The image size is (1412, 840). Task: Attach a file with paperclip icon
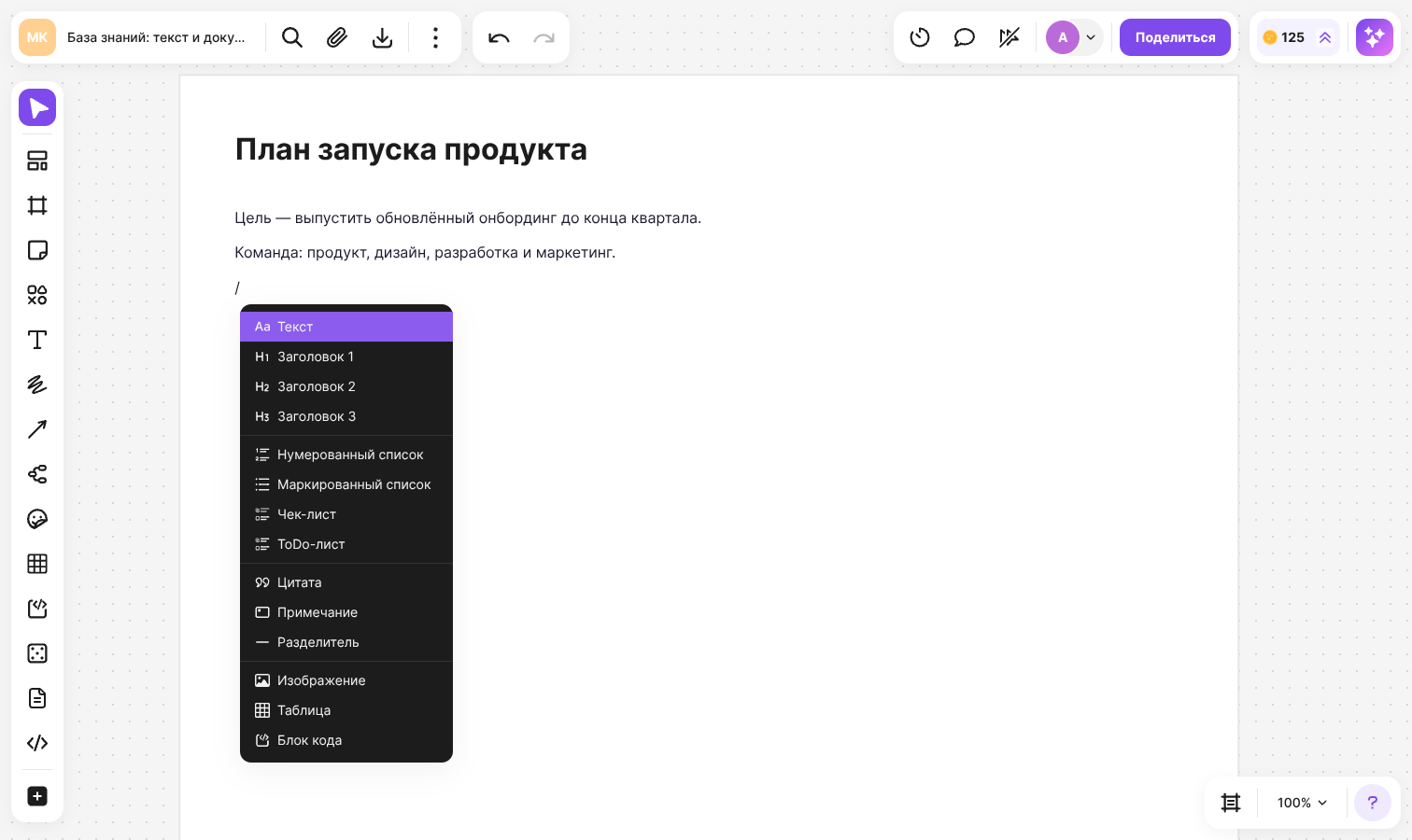pos(337,37)
